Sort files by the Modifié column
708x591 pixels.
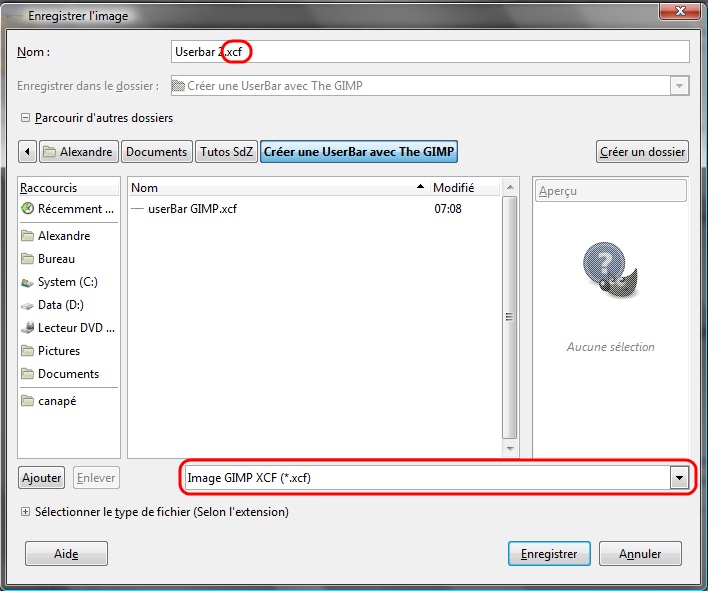[x=464, y=187]
